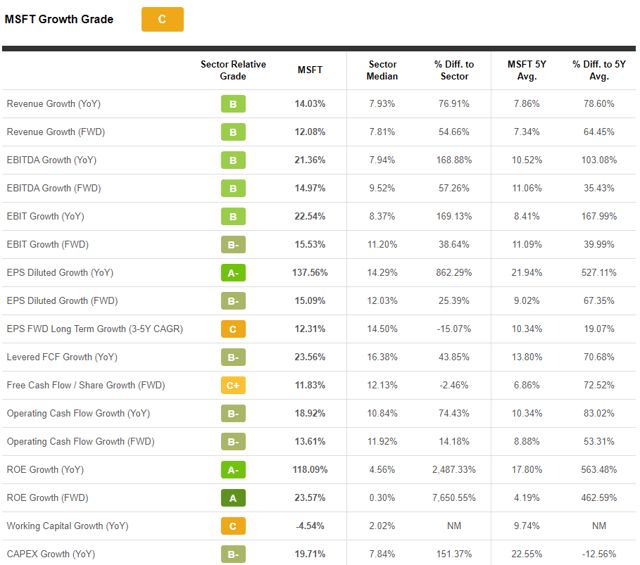Select the EPS Diluted Growth (FWD) row label
This screenshot has height=565, width=640.
(60, 300)
